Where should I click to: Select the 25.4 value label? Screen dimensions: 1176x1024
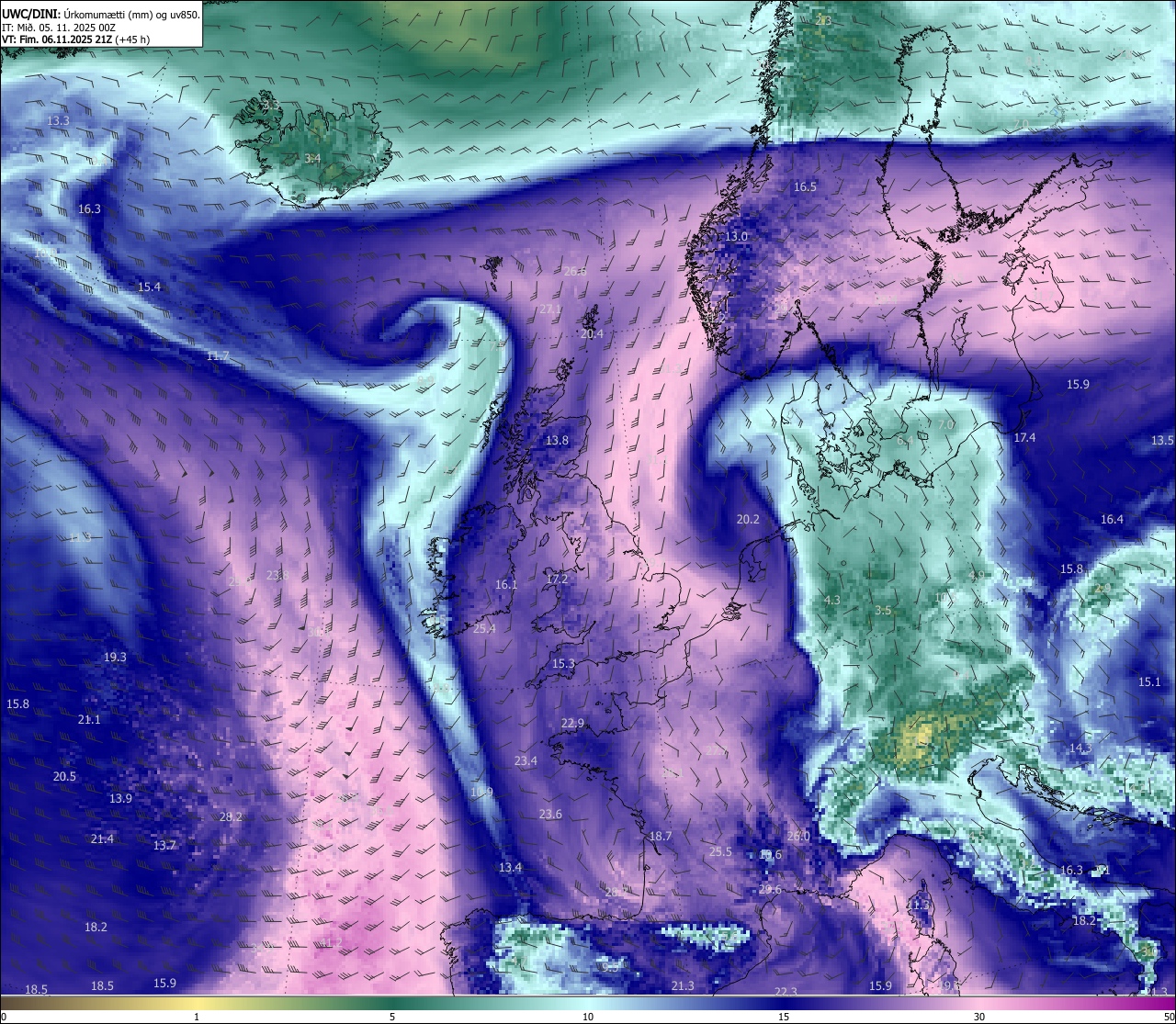pos(484,629)
